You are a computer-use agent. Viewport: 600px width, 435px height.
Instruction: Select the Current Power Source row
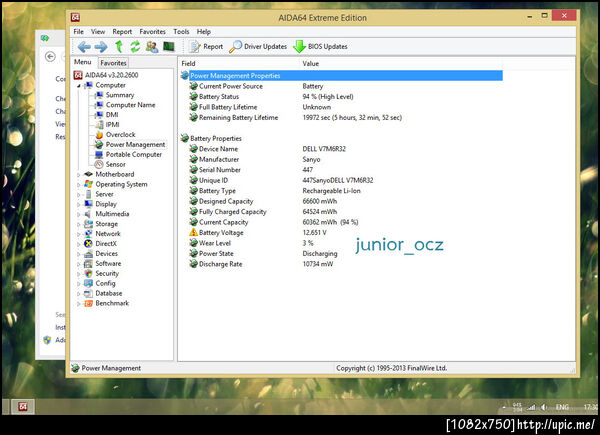click(x=341, y=86)
